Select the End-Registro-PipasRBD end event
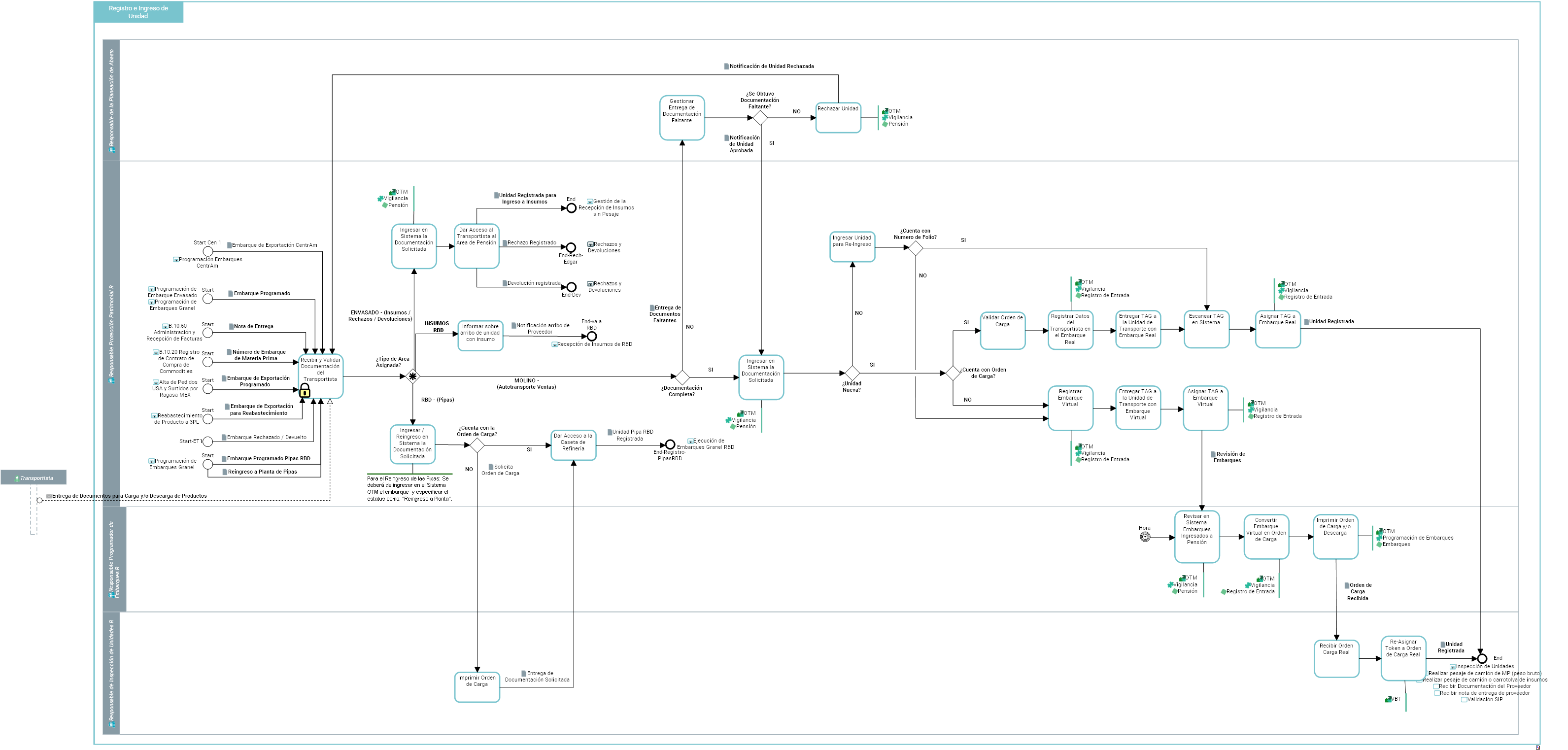Screen dimensions: 1568x750 tap(670, 445)
